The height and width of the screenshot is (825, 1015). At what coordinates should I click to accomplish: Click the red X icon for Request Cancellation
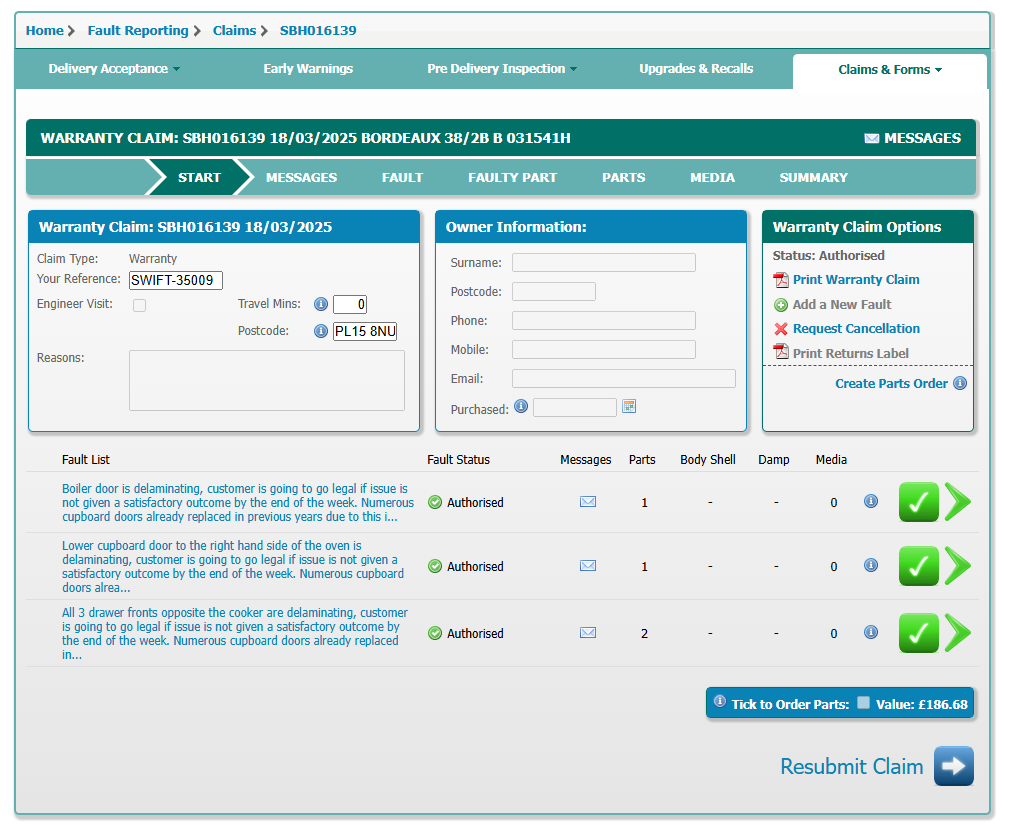(x=781, y=329)
